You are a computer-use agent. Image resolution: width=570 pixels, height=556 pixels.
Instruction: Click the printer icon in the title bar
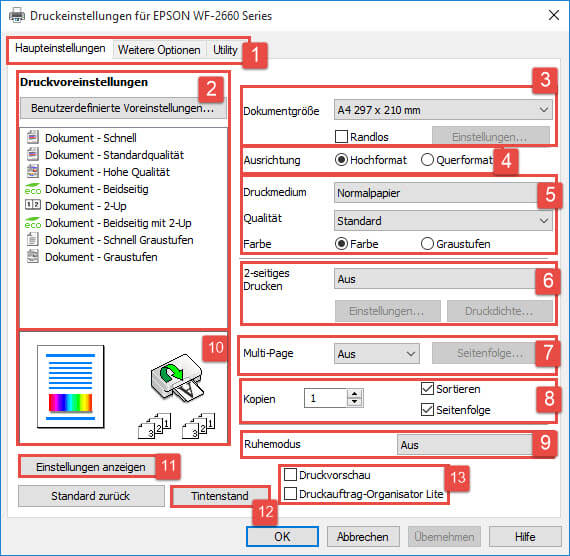coord(17,15)
